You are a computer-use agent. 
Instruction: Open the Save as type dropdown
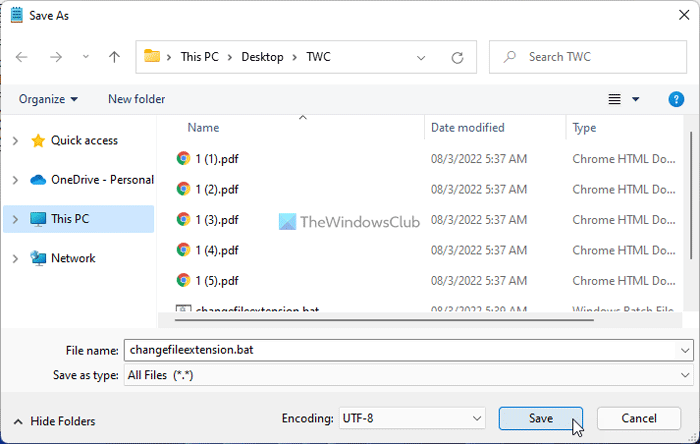pyautogui.click(x=408, y=374)
